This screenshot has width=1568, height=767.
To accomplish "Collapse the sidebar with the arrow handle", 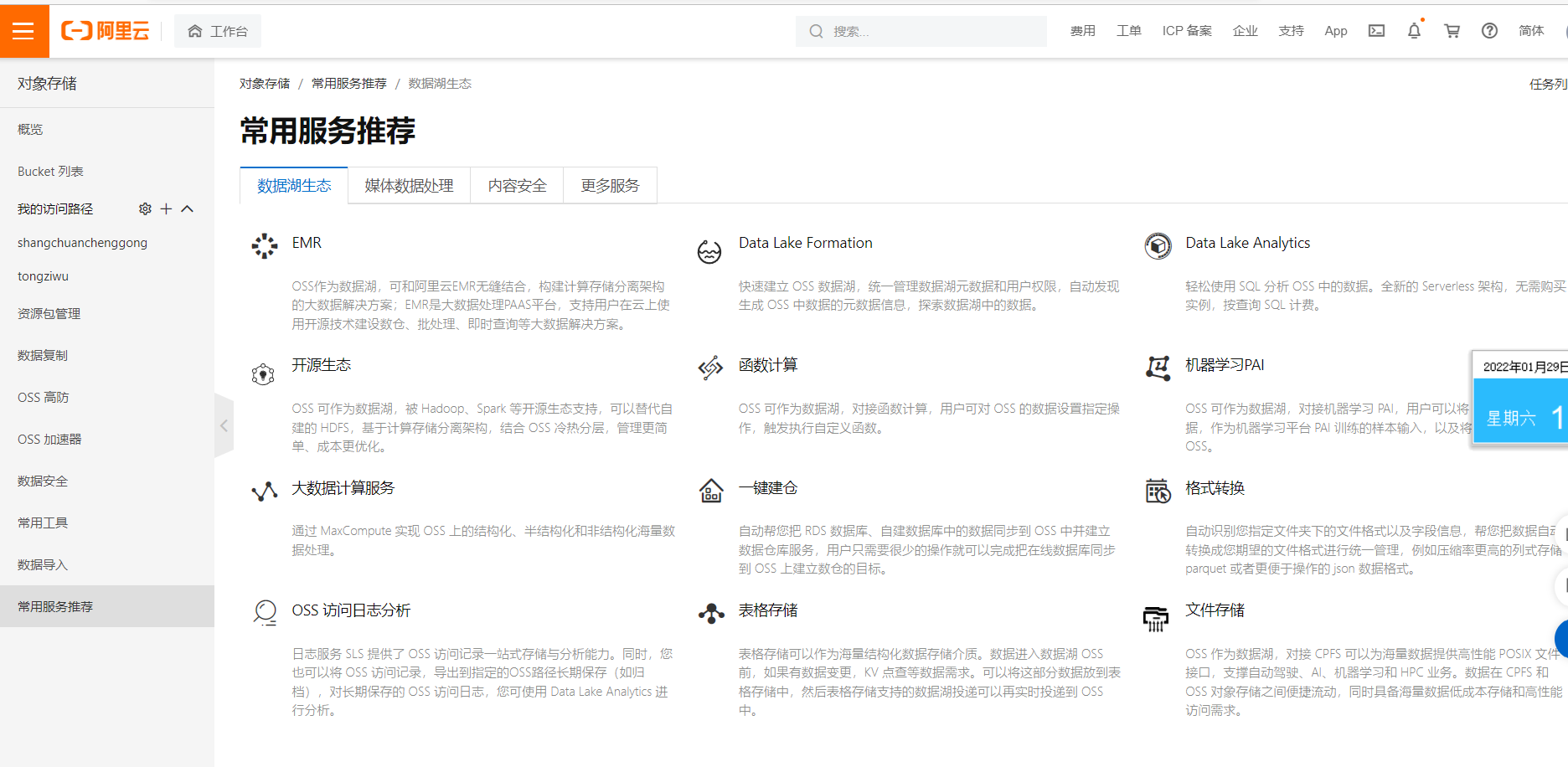I will tap(224, 425).
